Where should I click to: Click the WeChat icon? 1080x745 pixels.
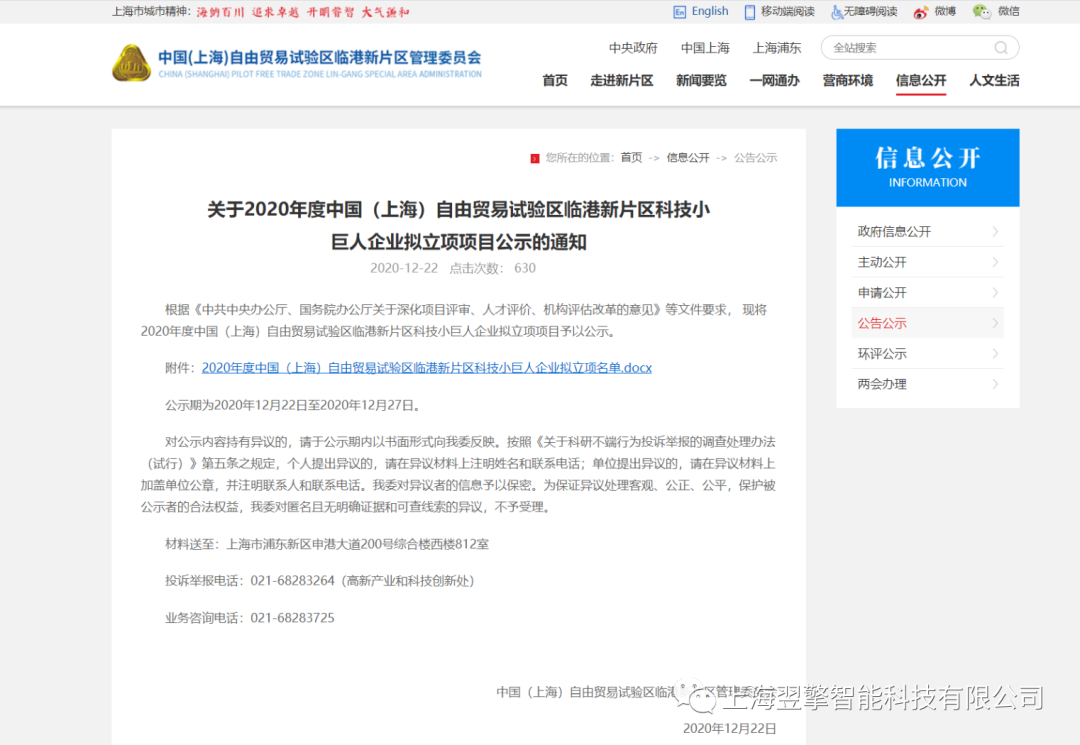click(982, 12)
